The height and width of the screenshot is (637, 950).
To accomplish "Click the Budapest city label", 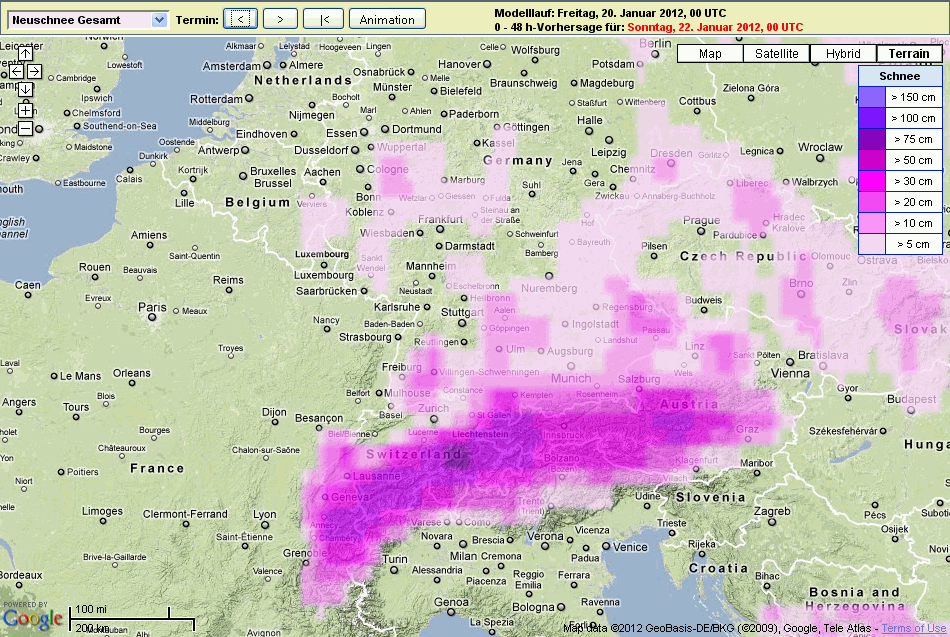I will coord(912,399).
